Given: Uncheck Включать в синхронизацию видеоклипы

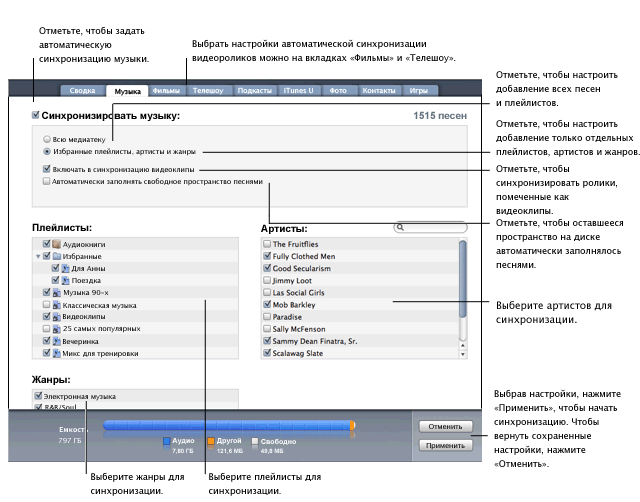Looking at the screenshot, I should [47, 169].
